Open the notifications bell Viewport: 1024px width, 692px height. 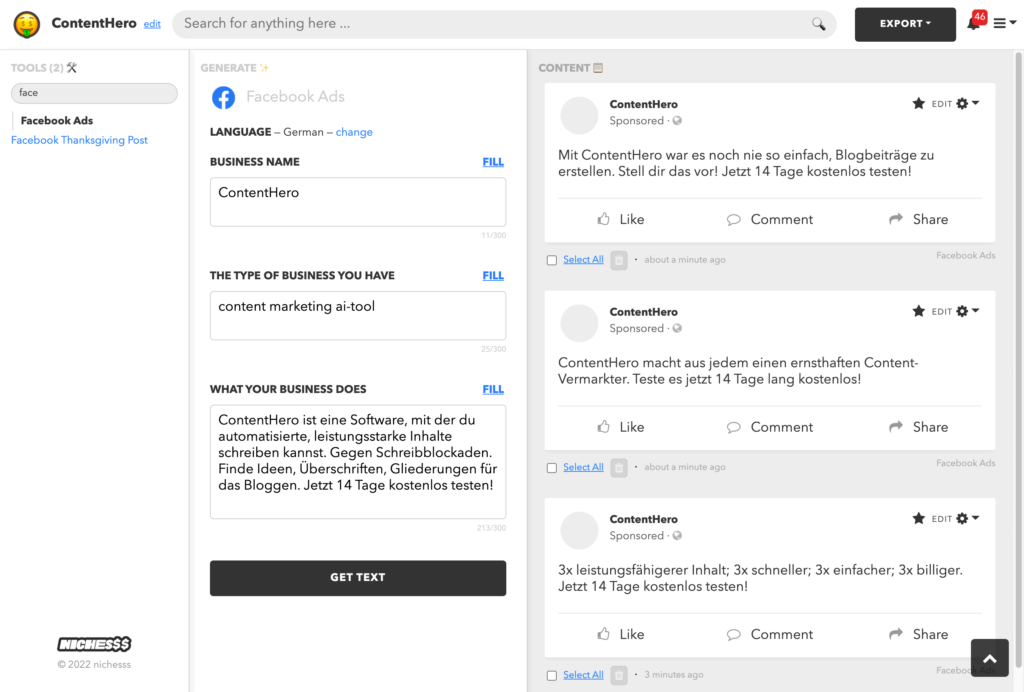pos(973,24)
